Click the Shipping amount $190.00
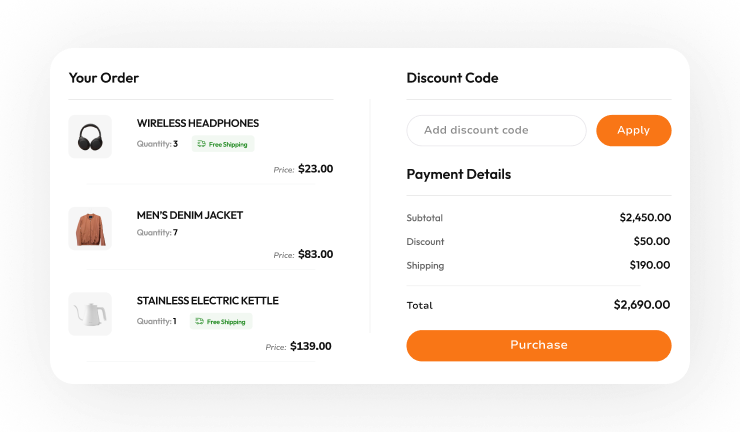 pyautogui.click(x=649, y=266)
